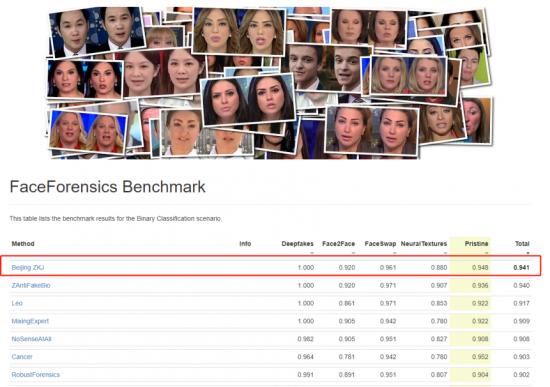Image resolution: width=550 pixels, height=387 pixels.
Task: Click the Total column header label
Action: click(522, 243)
